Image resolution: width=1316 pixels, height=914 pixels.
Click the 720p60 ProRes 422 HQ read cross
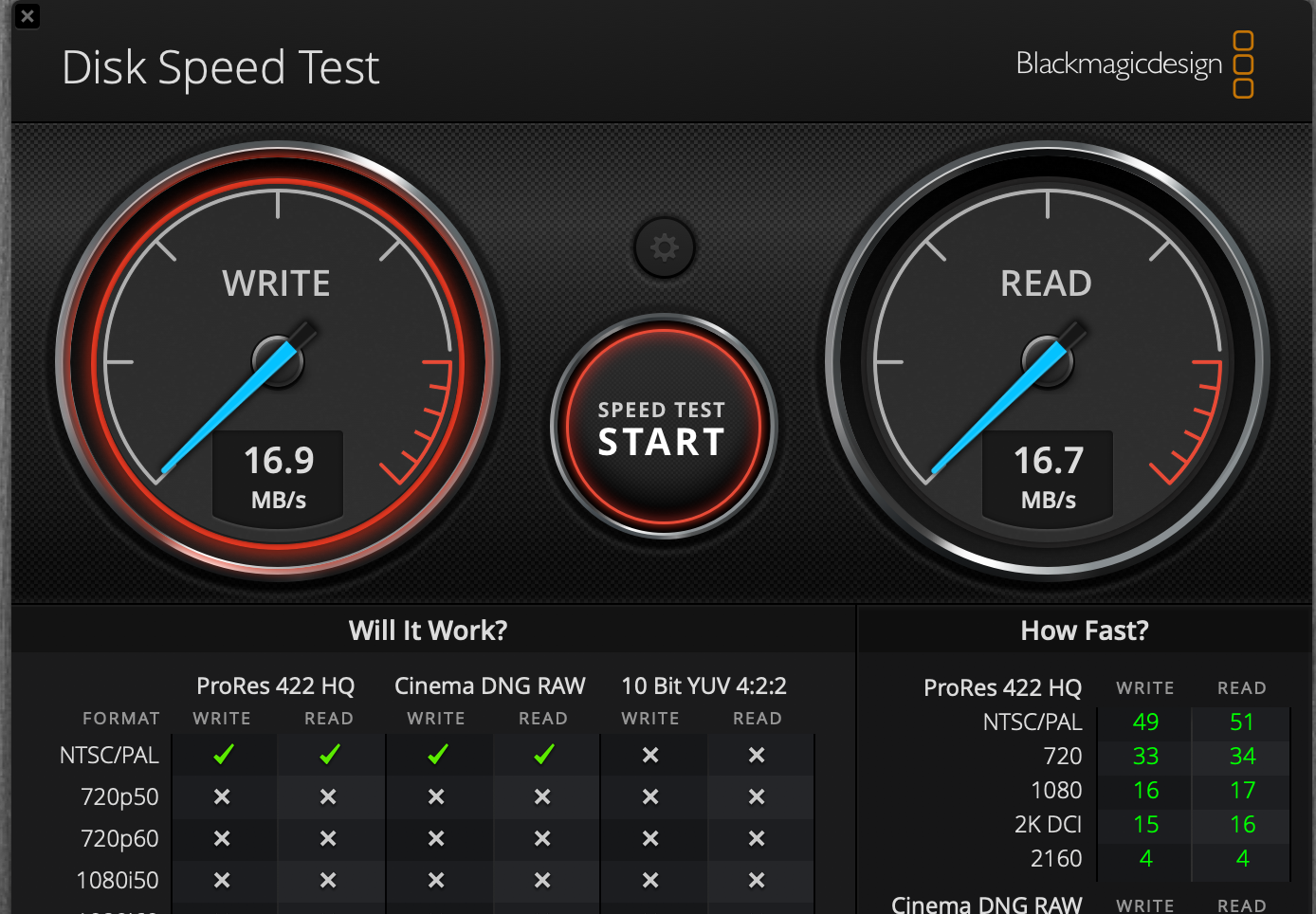tap(328, 839)
